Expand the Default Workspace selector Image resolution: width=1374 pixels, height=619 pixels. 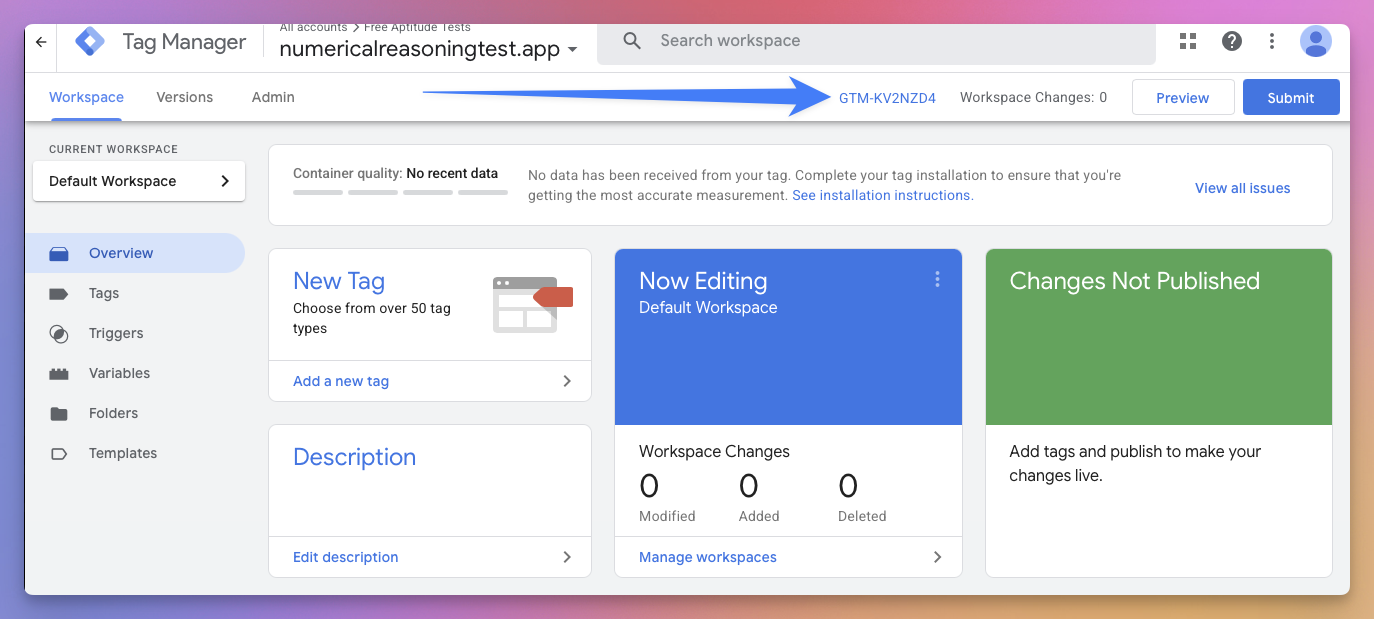pyautogui.click(x=139, y=181)
